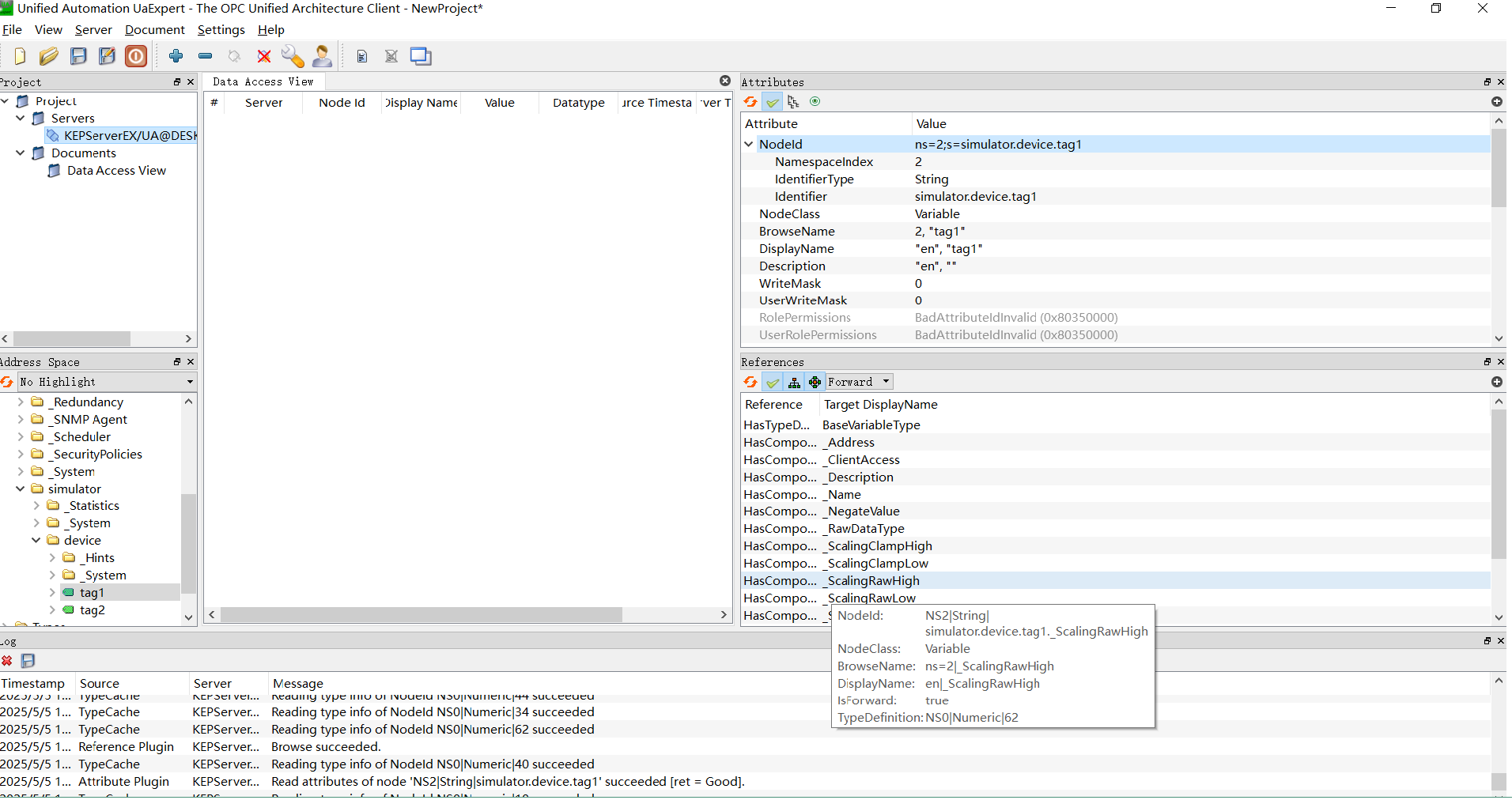The image size is (1512, 800).
Task: Open the Help menu
Action: click(x=271, y=30)
